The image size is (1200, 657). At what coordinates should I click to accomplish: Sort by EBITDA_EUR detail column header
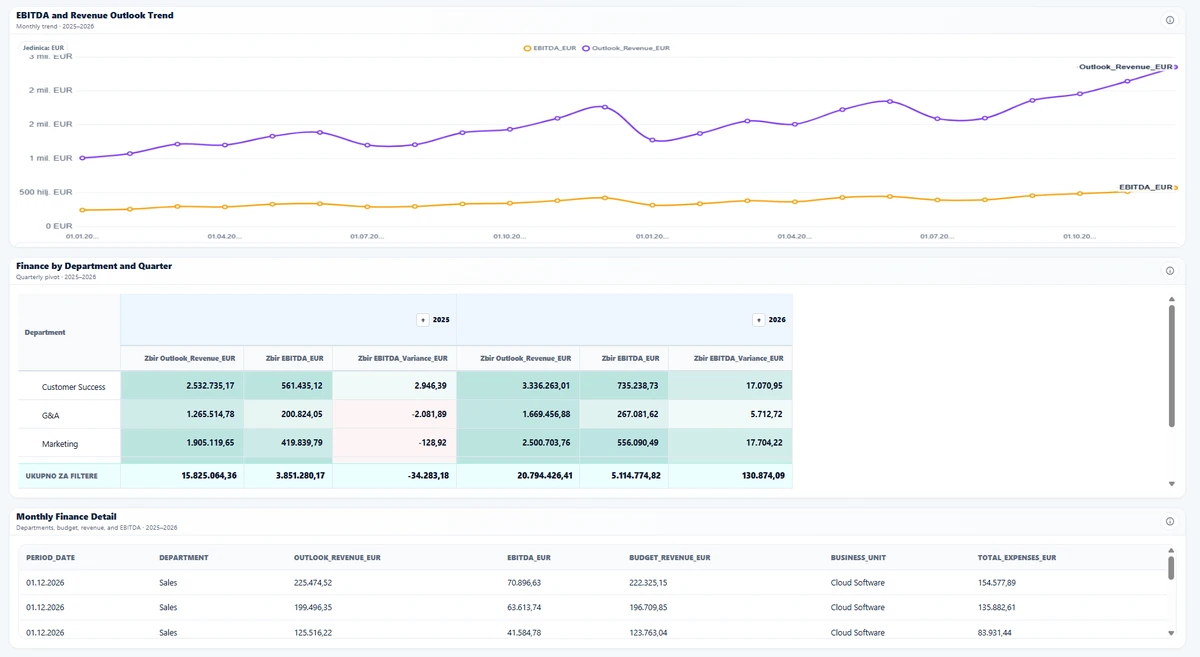coord(529,558)
